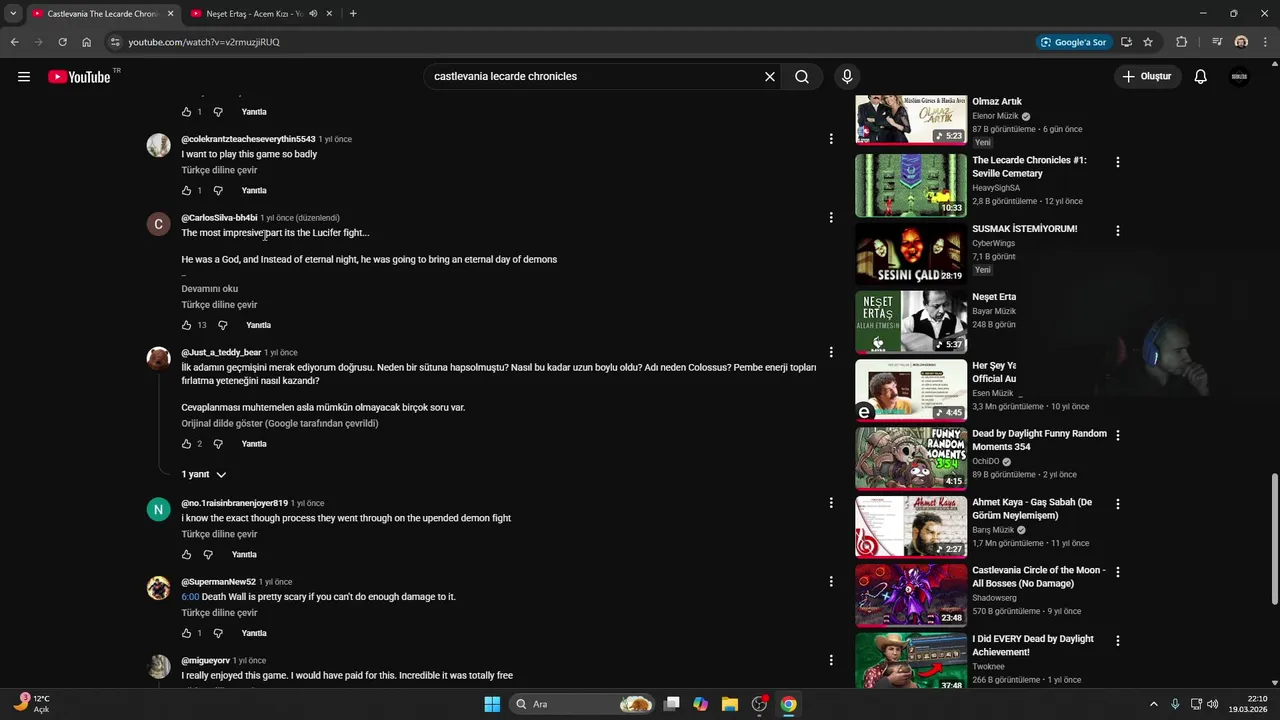Image resolution: width=1280 pixels, height=720 pixels.
Task: Open Dead by Daylight Funny Random Moments thumbnail
Action: pyautogui.click(x=911, y=459)
